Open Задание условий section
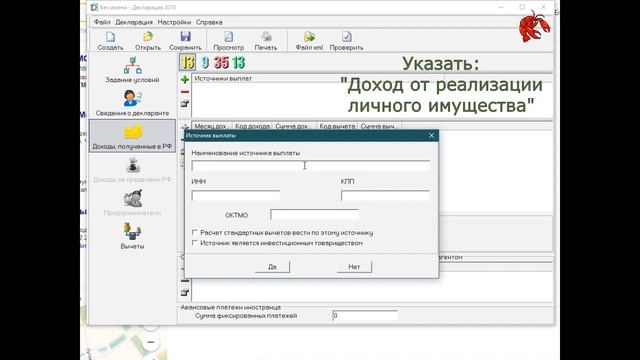This screenshot has width=640, height=360. [132, 70]
